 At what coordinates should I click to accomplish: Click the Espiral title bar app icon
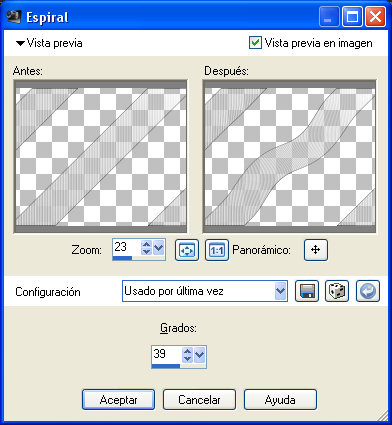[x=14, y=17]
